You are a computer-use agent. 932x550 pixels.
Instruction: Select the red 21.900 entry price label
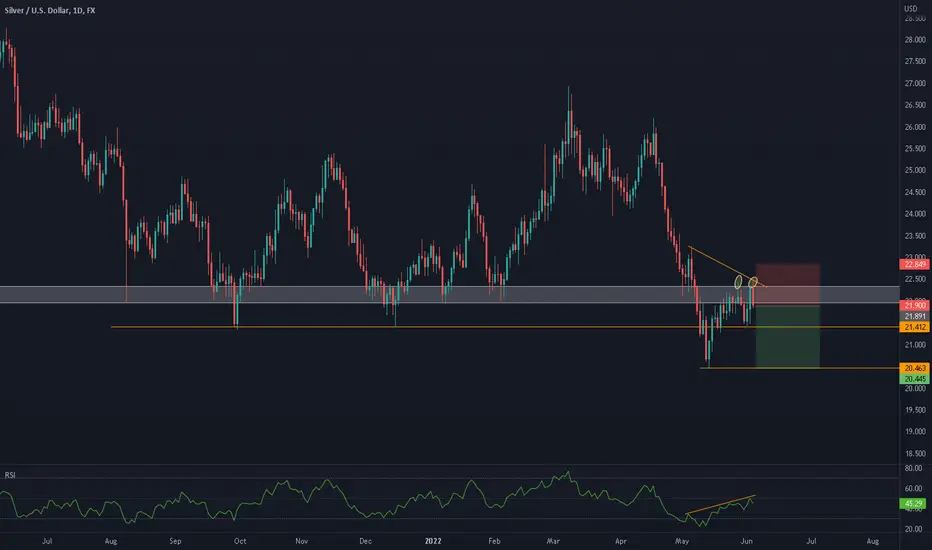914,305
